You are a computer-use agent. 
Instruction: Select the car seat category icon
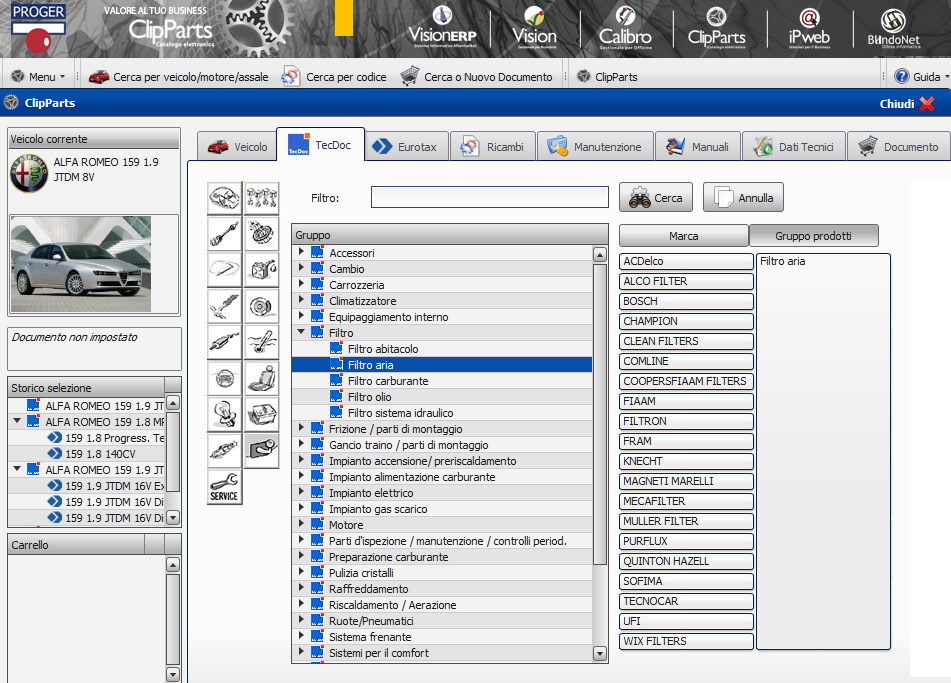pos(262,379)
